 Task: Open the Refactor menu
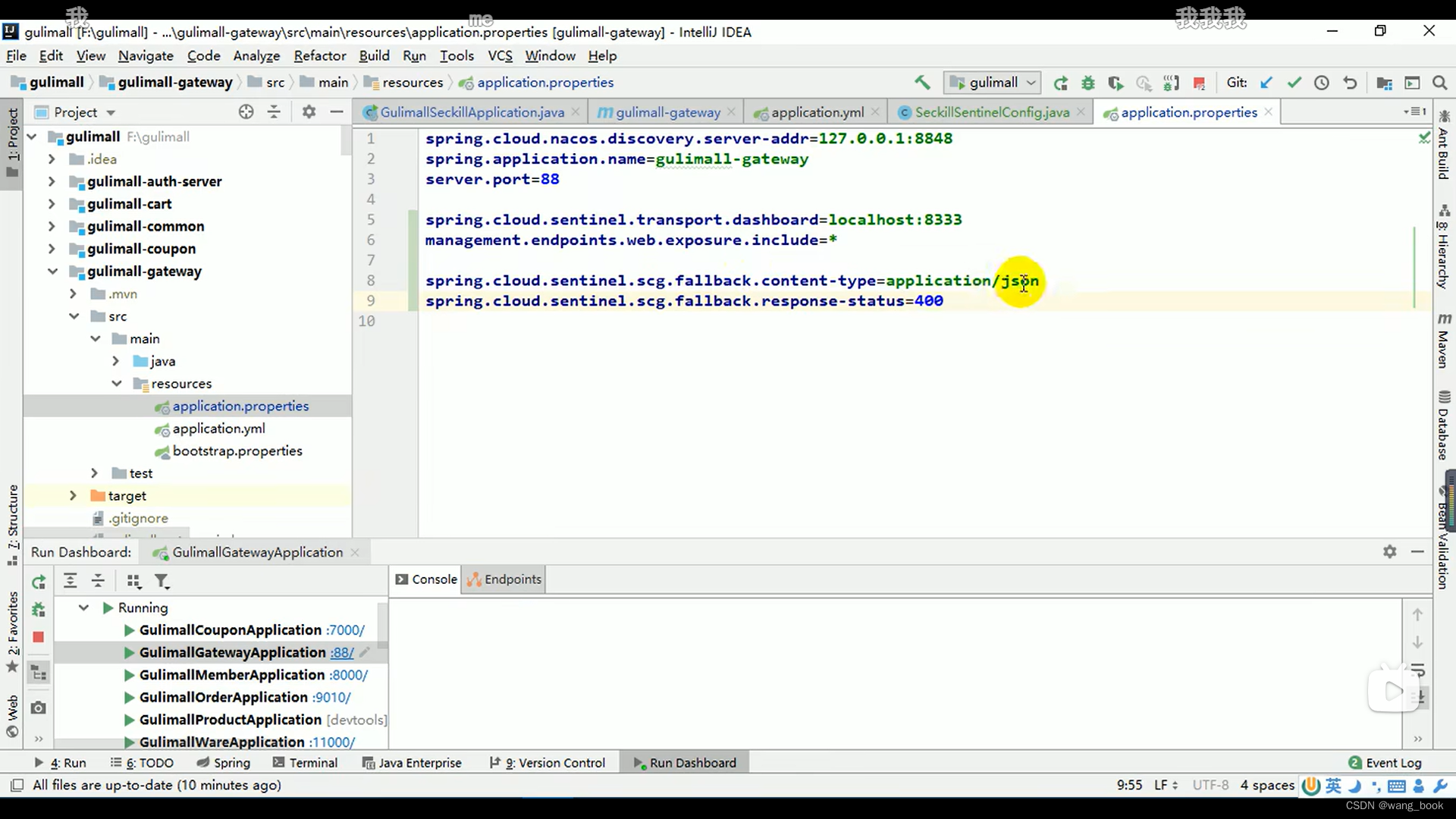click(319, 56)
